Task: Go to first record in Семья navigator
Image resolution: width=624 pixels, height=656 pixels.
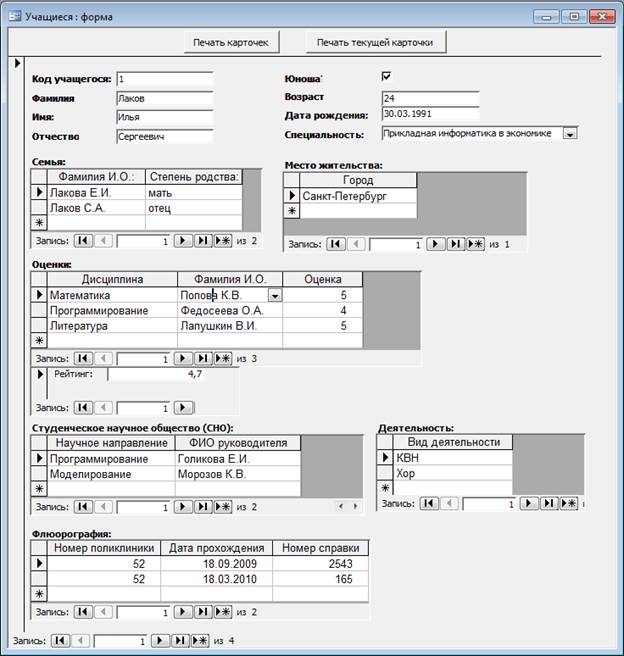Action: point(83,241)
